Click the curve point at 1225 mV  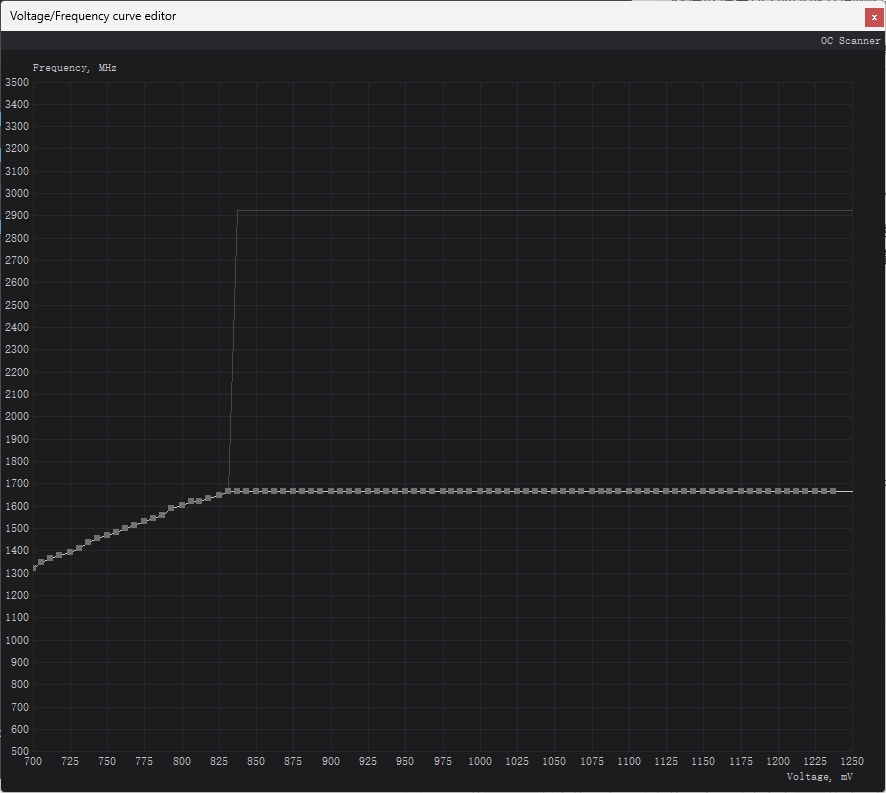point(815,491)
